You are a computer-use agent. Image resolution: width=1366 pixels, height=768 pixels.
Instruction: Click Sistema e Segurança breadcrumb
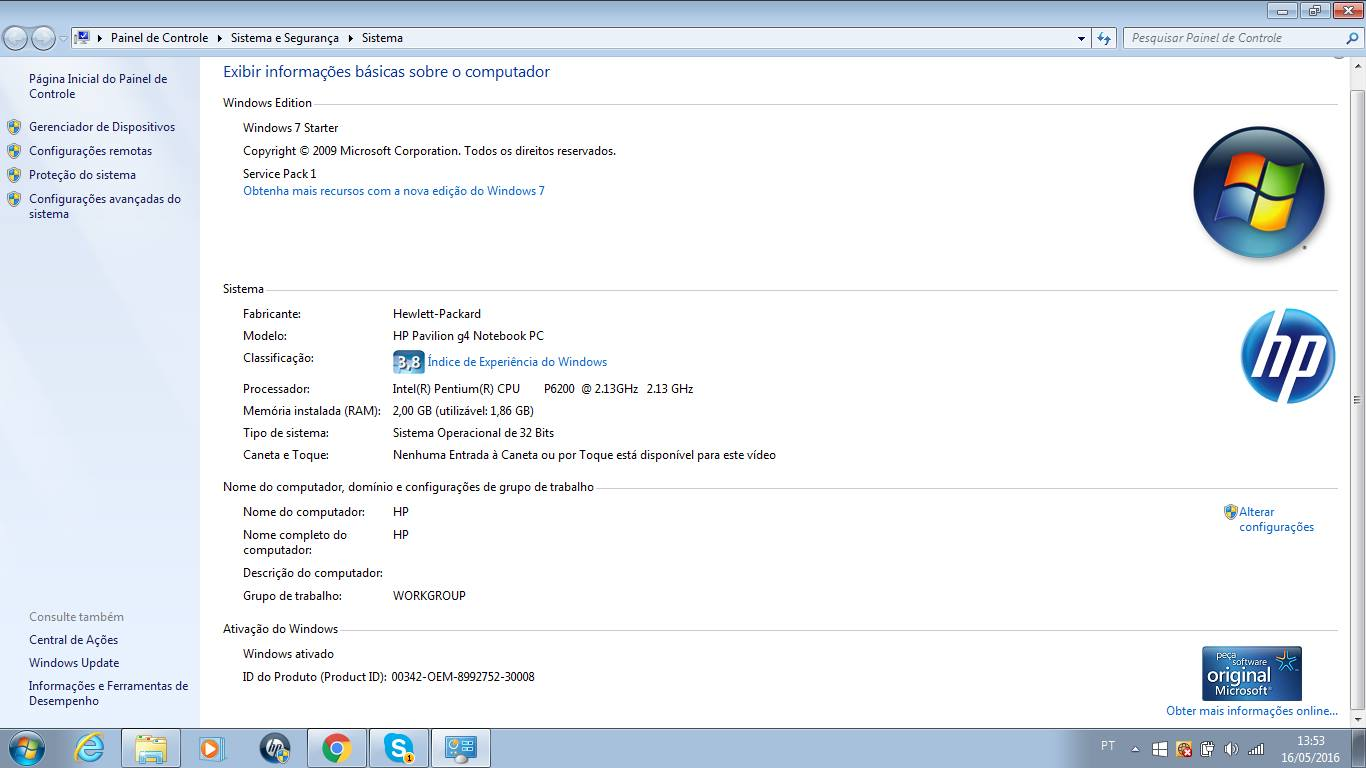(x=284, y=38)
